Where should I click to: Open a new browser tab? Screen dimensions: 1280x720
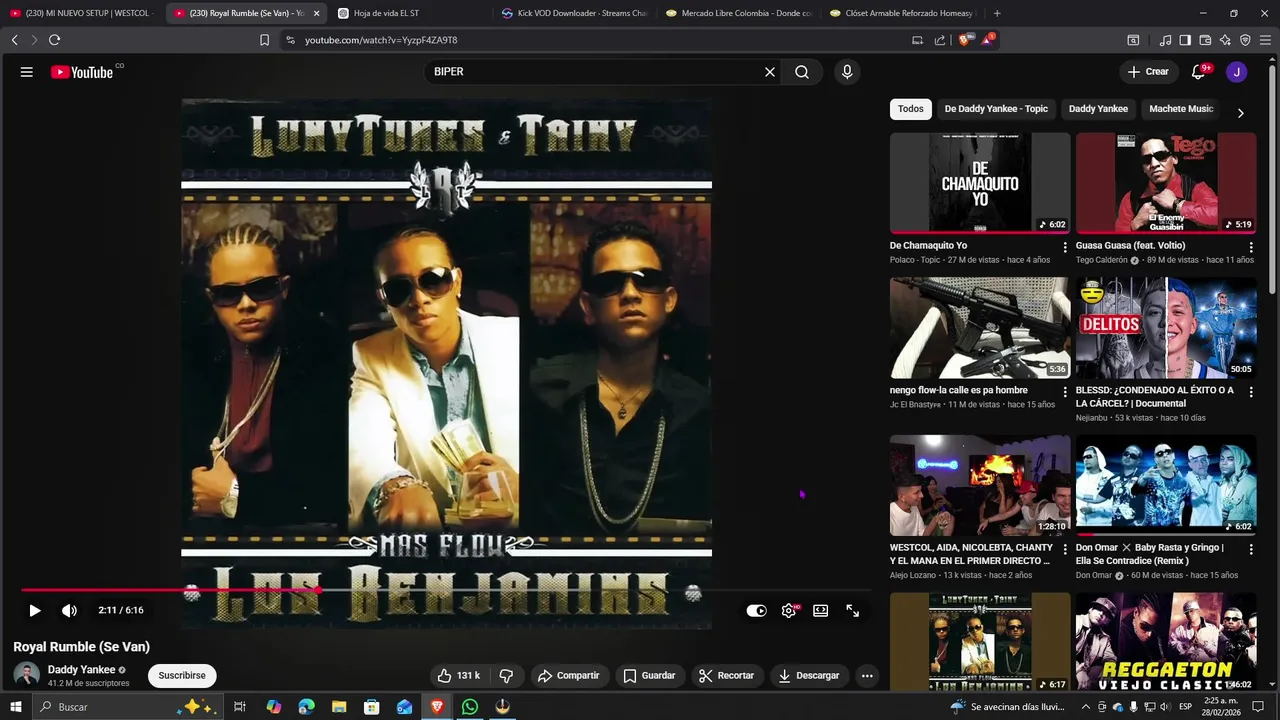click(x=997, y=13)
